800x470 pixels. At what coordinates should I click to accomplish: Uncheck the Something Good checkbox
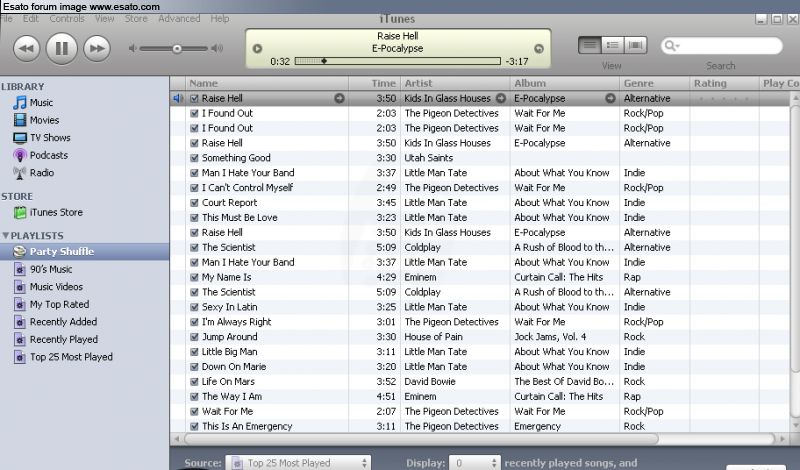coord(194,158)
